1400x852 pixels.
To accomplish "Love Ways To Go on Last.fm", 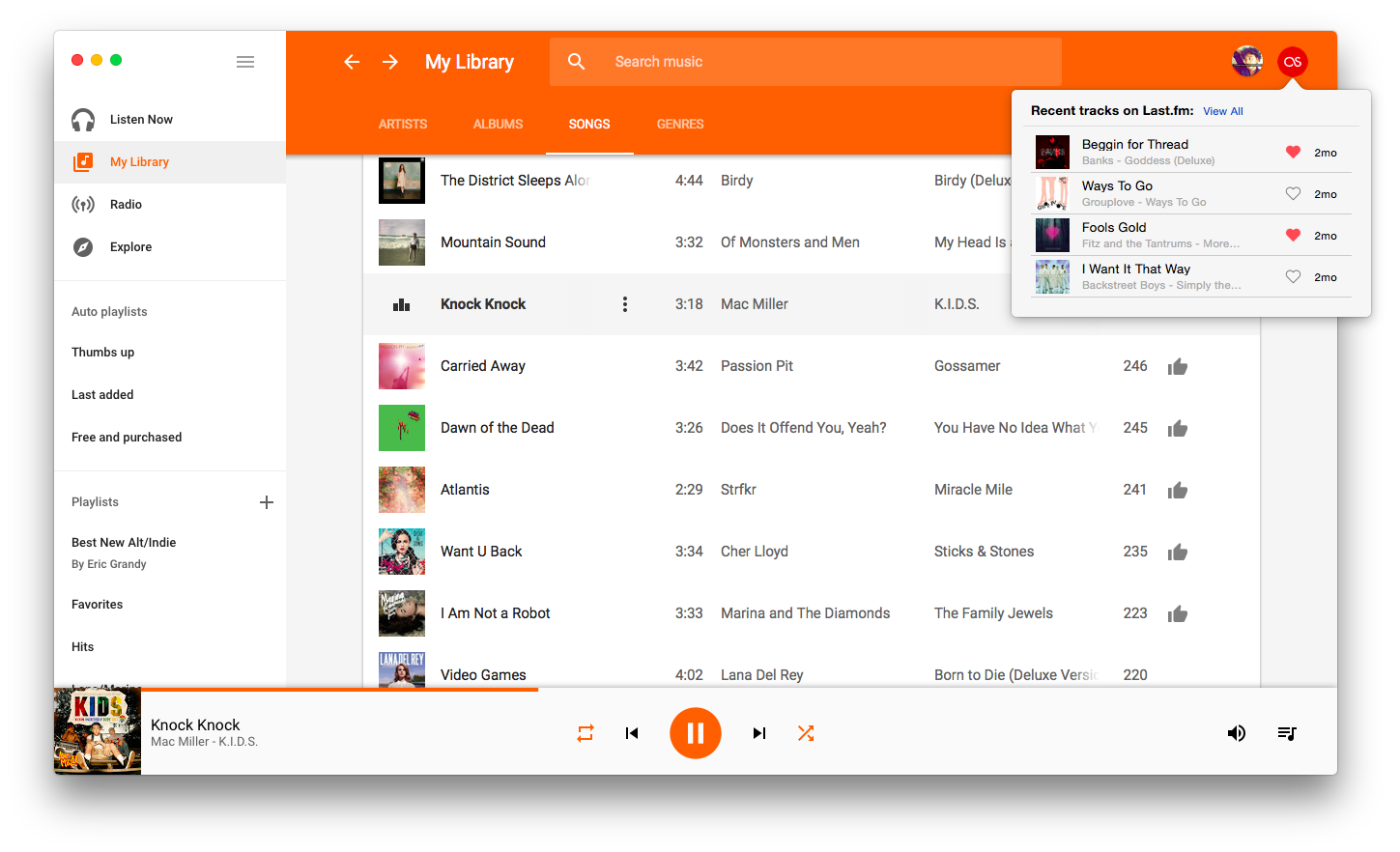I will [1293, 193].
